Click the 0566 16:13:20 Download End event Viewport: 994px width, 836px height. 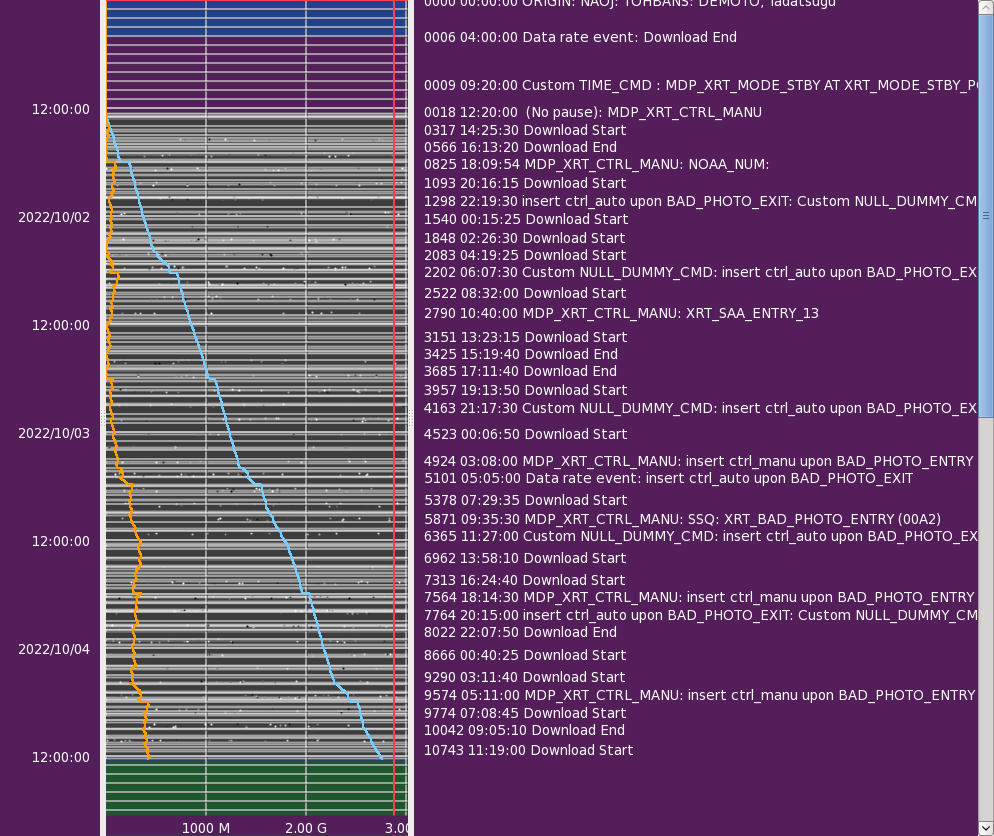pyautogui.click(x=520, y=147)
